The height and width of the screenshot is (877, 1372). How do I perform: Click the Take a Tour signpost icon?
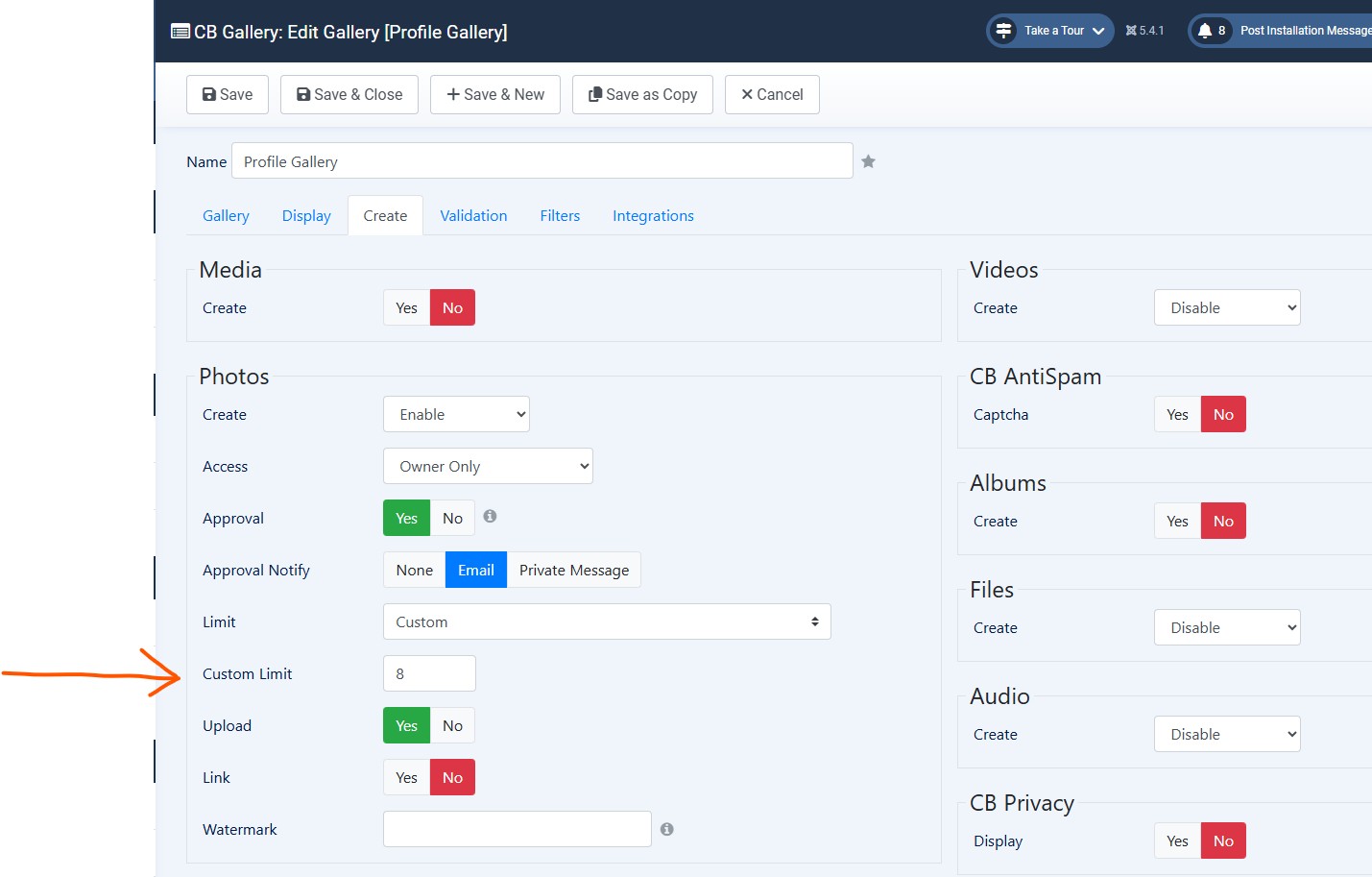[1003, 31]
